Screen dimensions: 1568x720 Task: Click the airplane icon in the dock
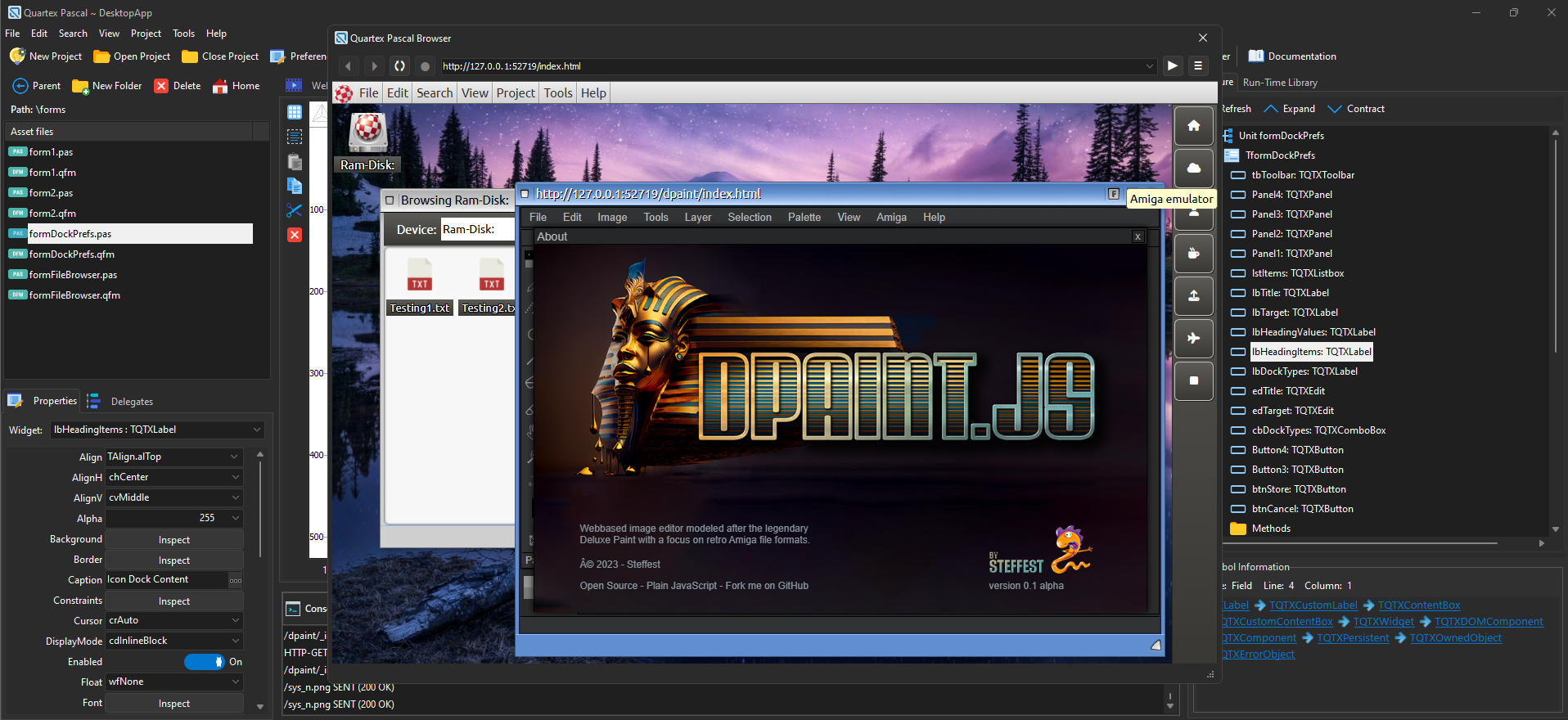1193,338
